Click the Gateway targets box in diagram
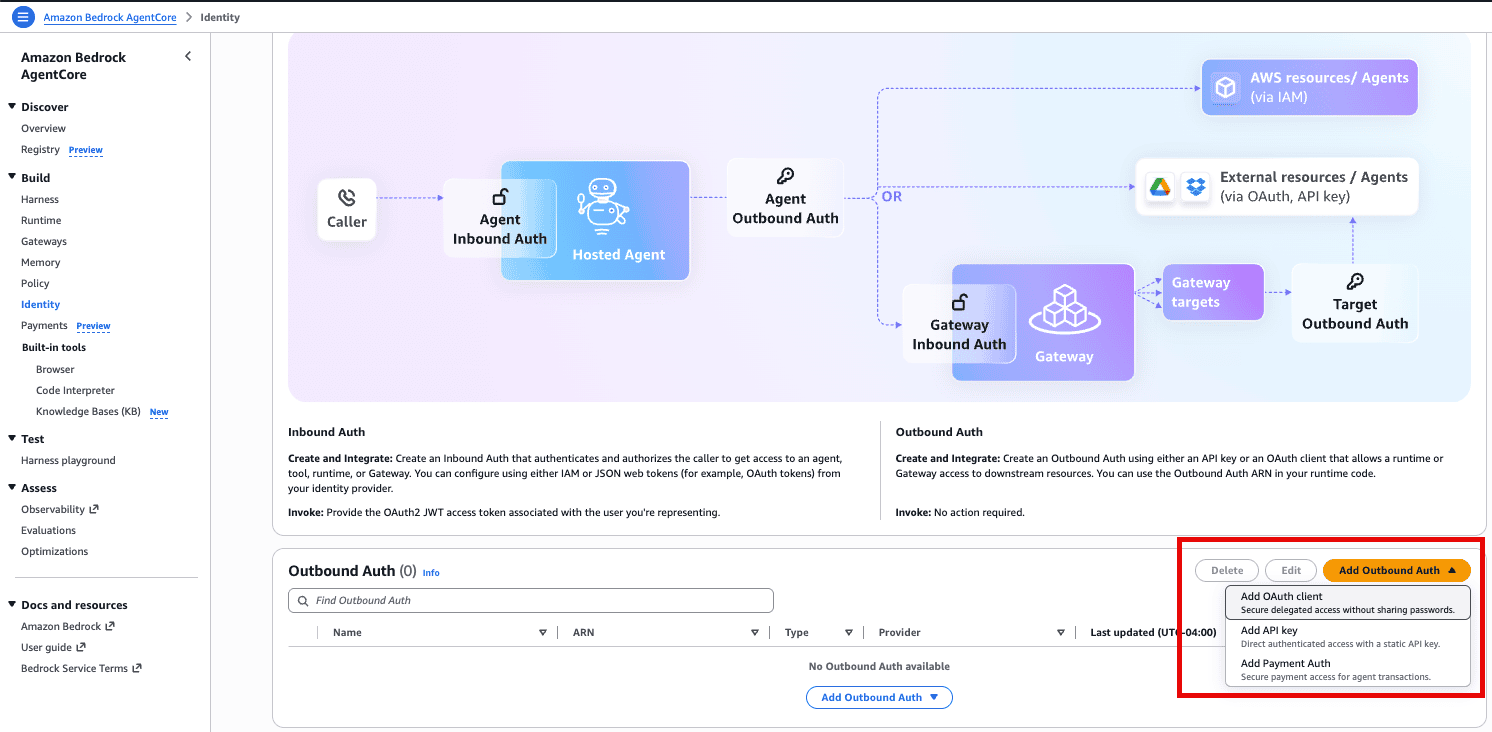The image size is (1492, 732). click(1213, 292)
